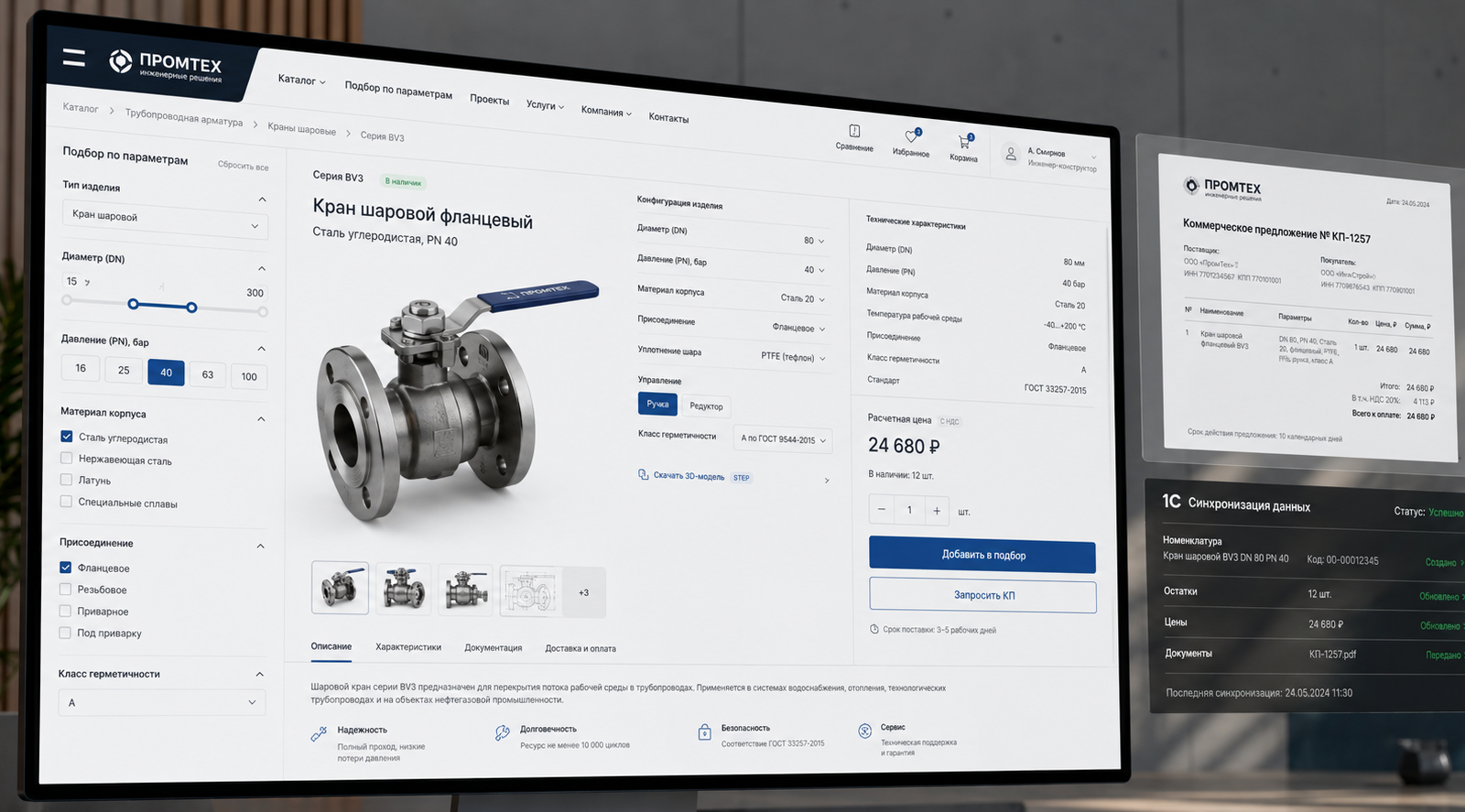
Task: Click the right handle of the diameter slider
Action: click(191, 308)
